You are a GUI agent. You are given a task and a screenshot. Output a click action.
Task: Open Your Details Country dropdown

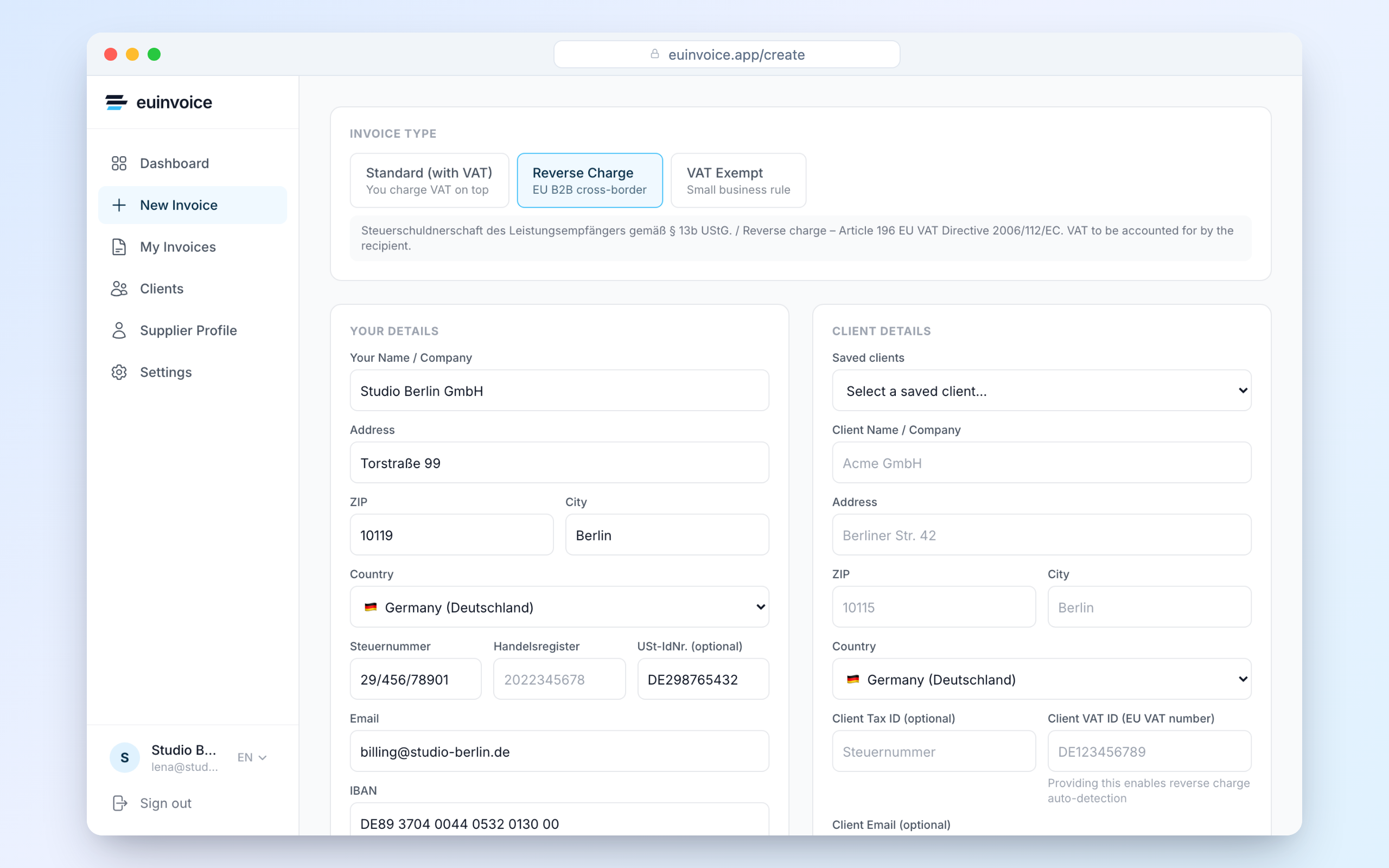tap(559, 607)
